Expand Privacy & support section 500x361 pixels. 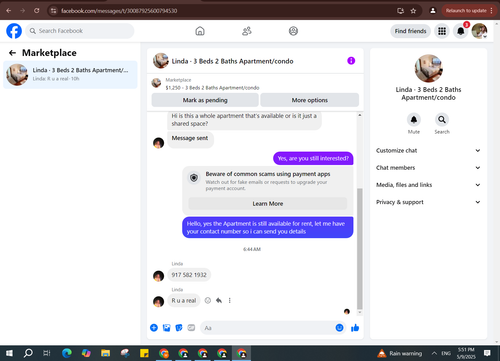click(x=428, y=202)
